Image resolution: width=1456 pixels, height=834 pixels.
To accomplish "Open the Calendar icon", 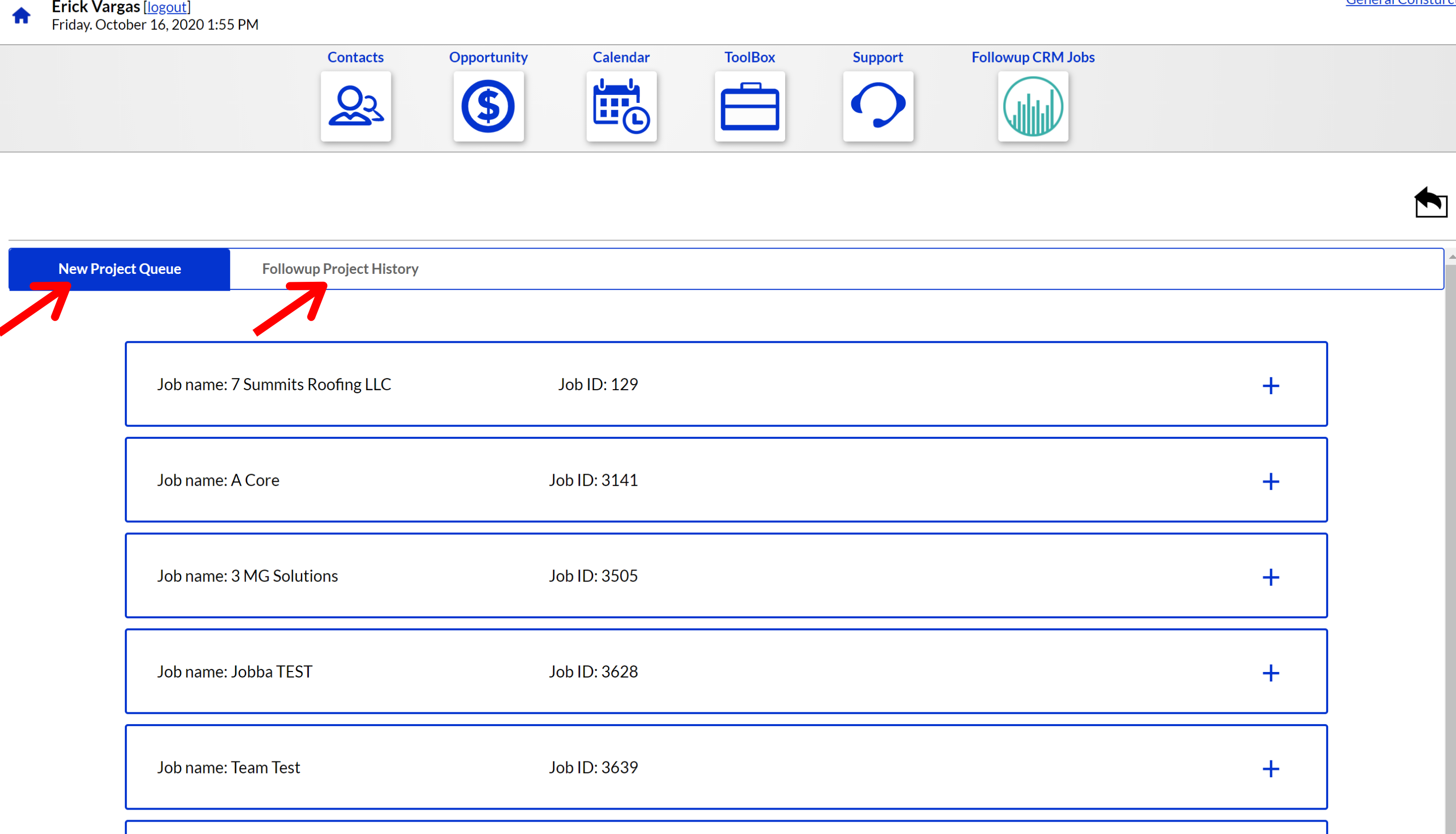I will (x=621, y=106).
